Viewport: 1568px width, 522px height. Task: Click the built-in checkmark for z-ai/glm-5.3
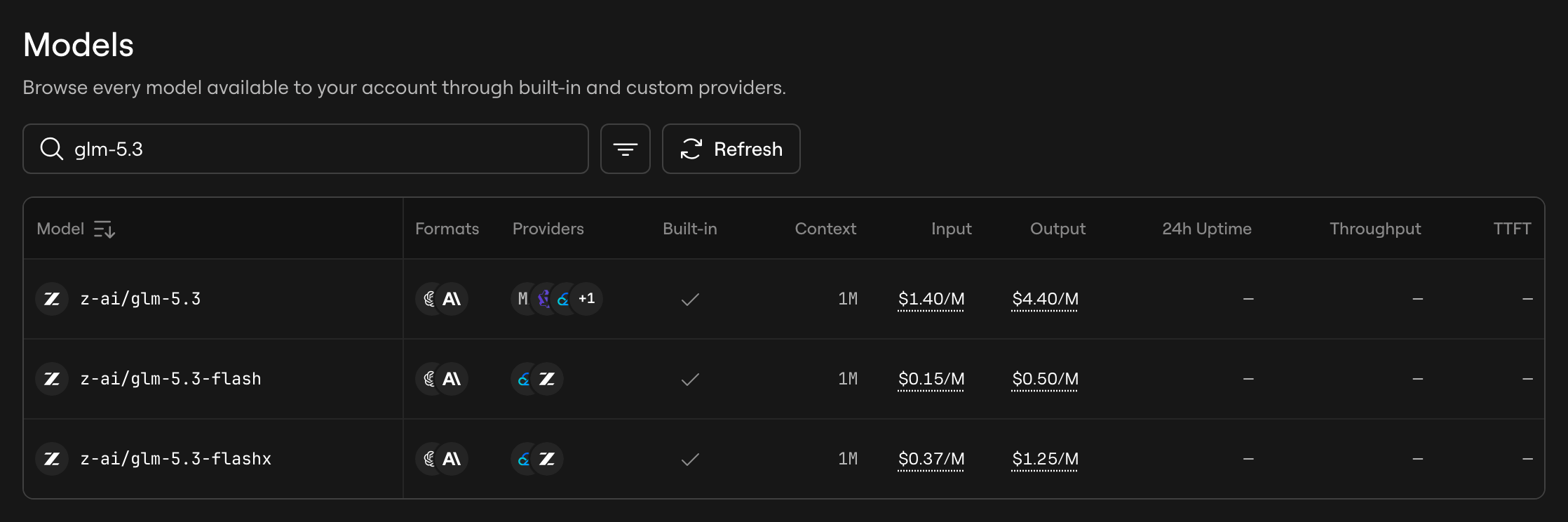pos(690,300)
